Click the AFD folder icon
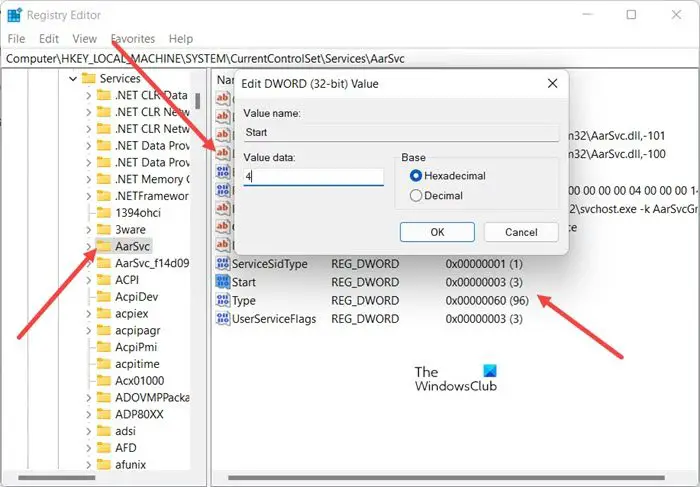Image resolution: width=700 pixels, height=487 pixels. click(x=104, y=448)
